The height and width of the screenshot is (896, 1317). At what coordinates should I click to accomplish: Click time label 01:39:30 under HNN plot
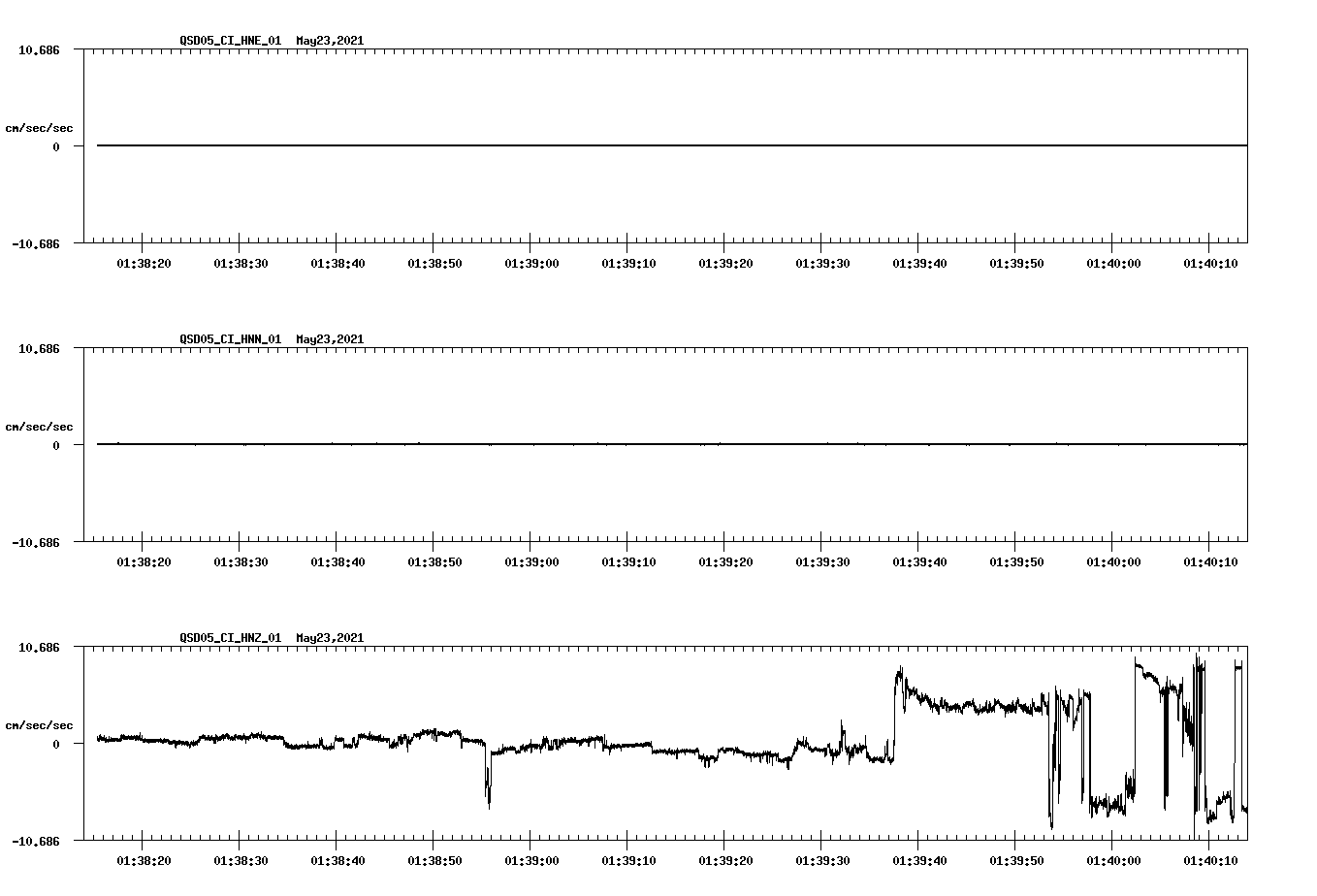(x=822, y=562)
